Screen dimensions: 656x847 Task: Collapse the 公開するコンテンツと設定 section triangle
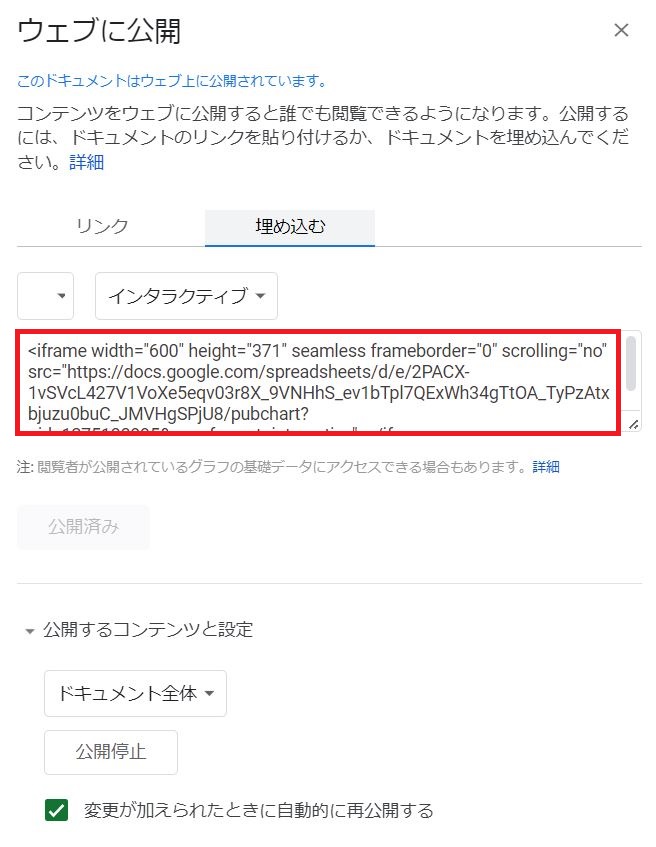click(x=30, y=631)
